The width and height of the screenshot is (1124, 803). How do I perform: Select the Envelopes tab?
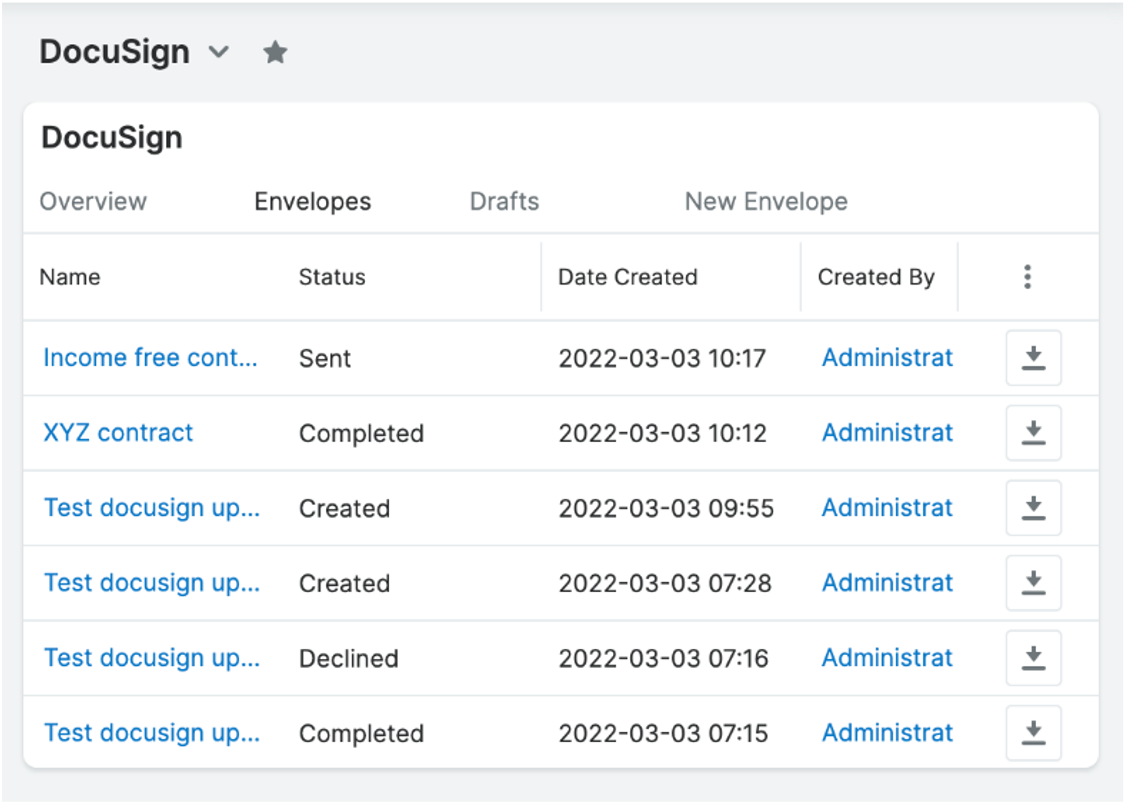pyautogui.click(x=312, y=201)
